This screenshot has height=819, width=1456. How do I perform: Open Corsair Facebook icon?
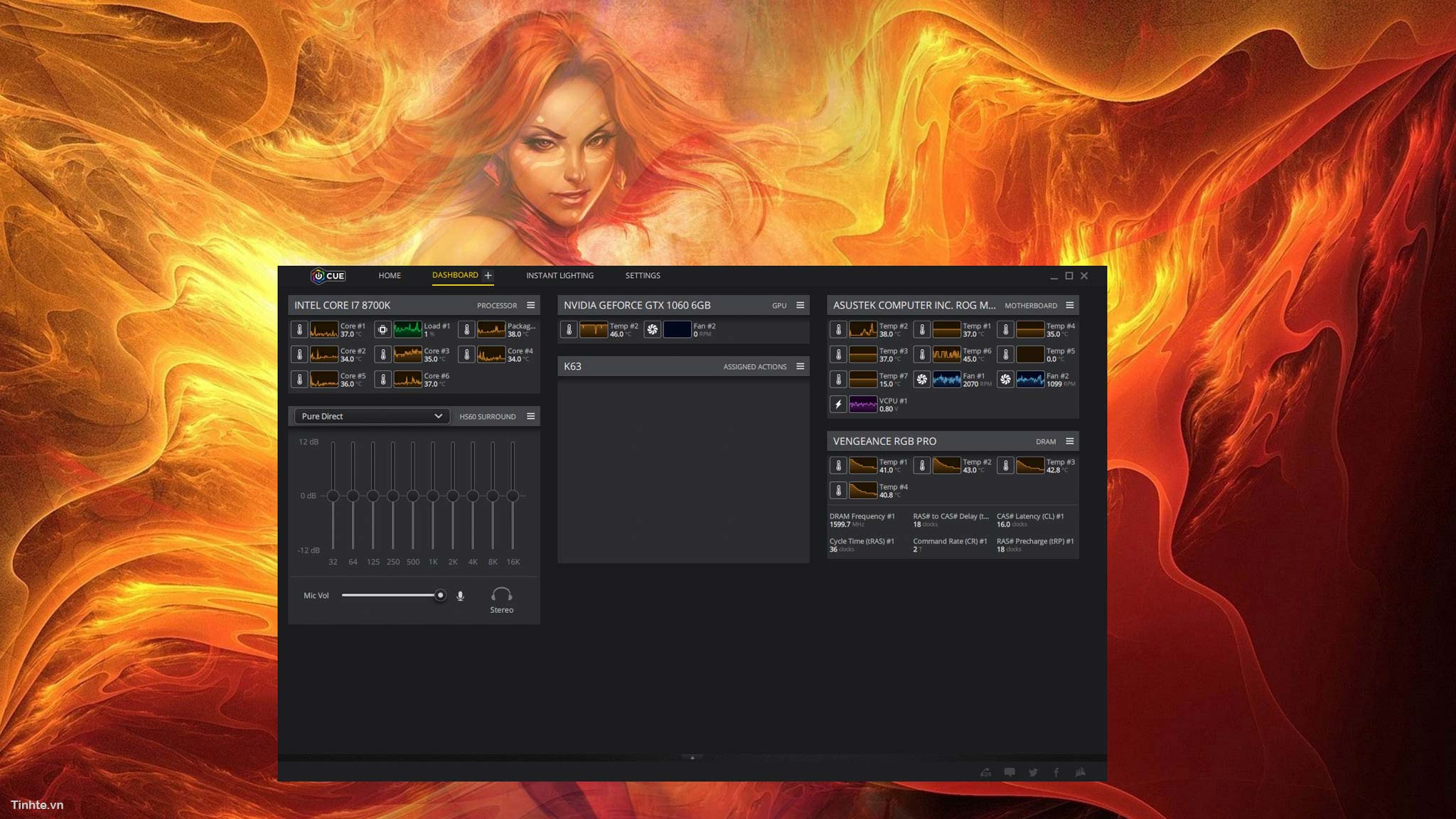[x=1056, y=772]
